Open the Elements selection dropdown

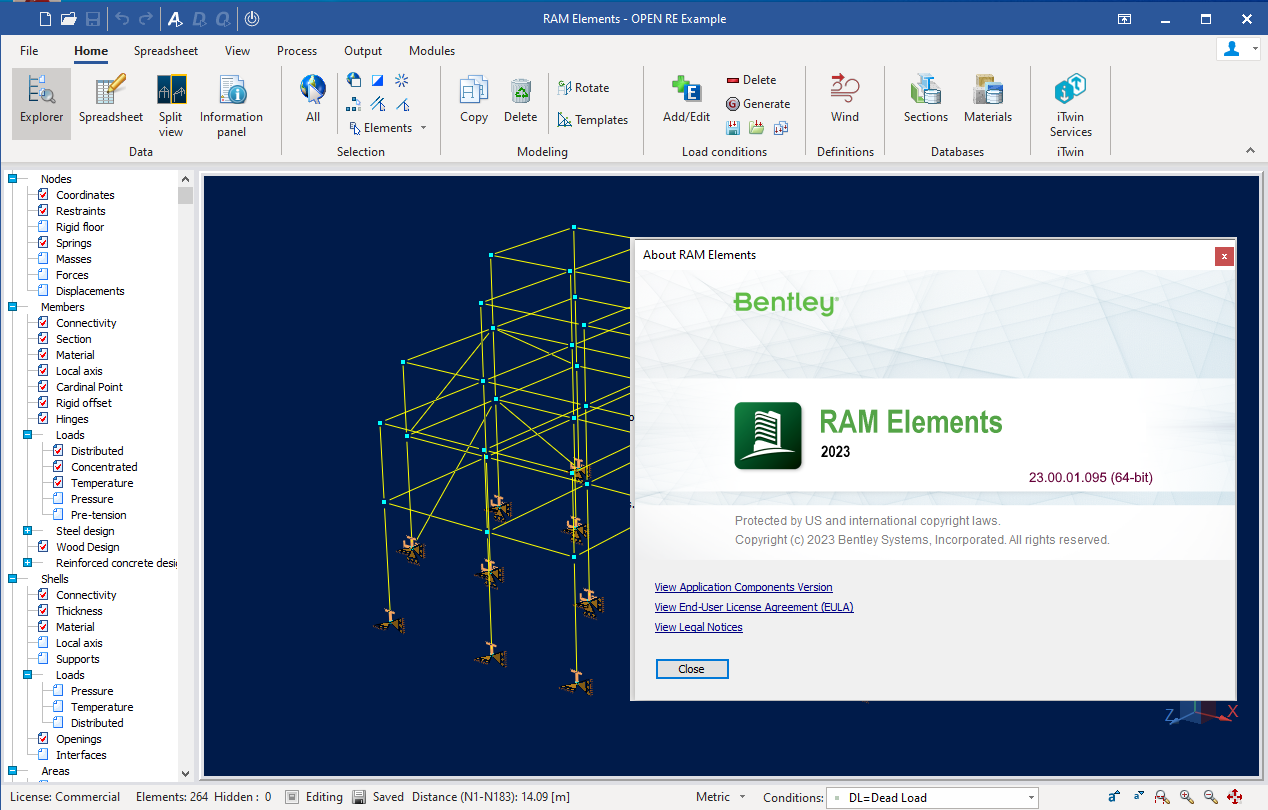423,128
